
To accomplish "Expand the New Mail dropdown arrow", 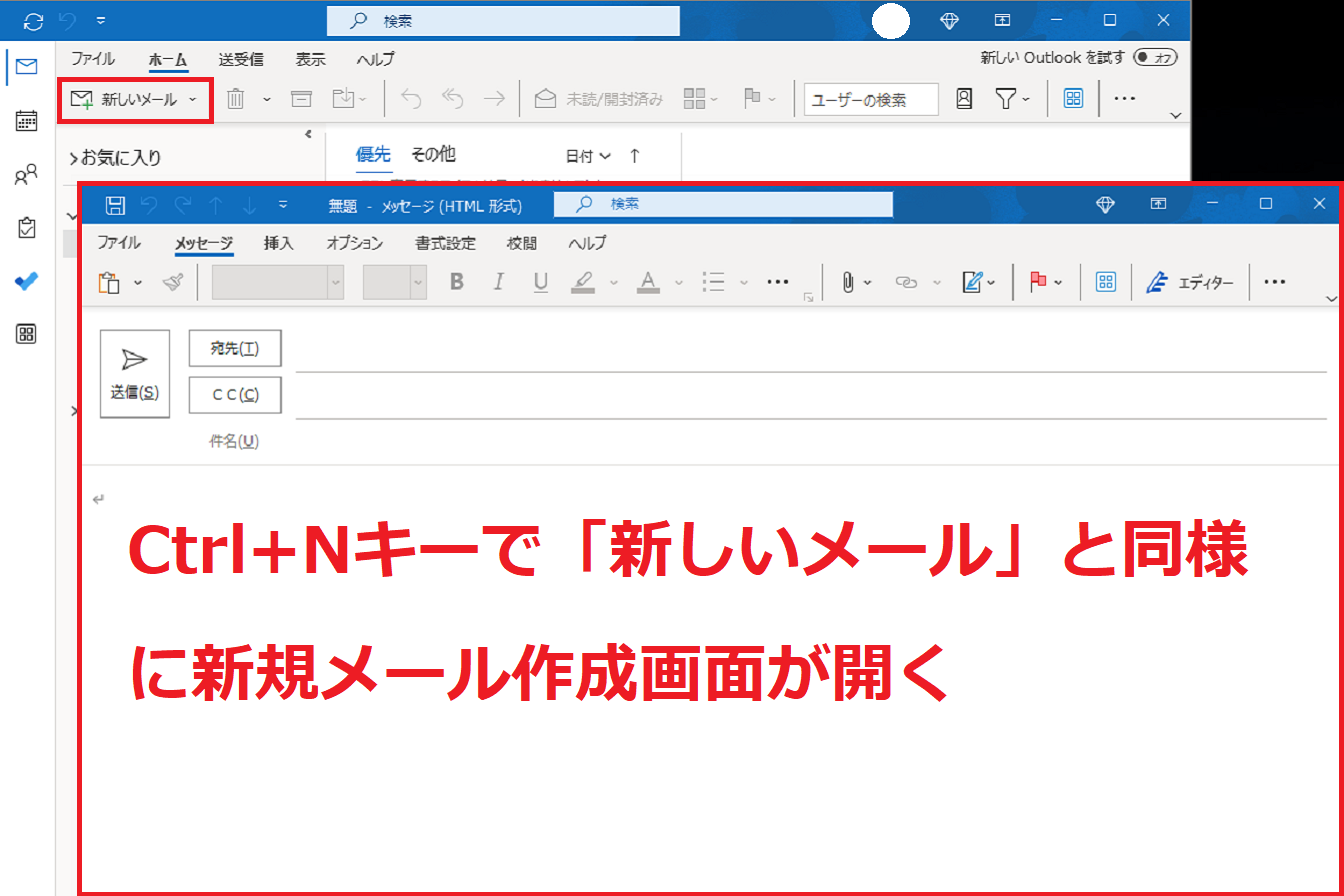I will pyautogui.click(x=193, y=99).
